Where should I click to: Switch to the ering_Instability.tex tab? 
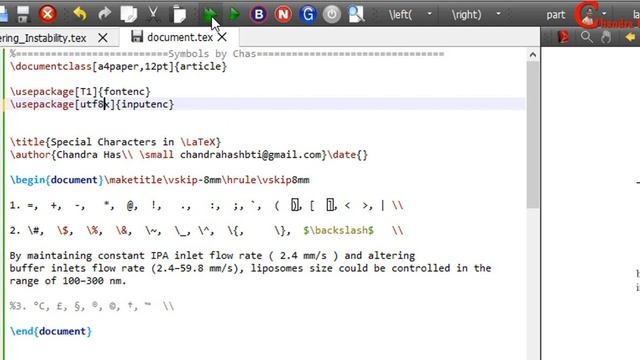(x=43, y=38)
